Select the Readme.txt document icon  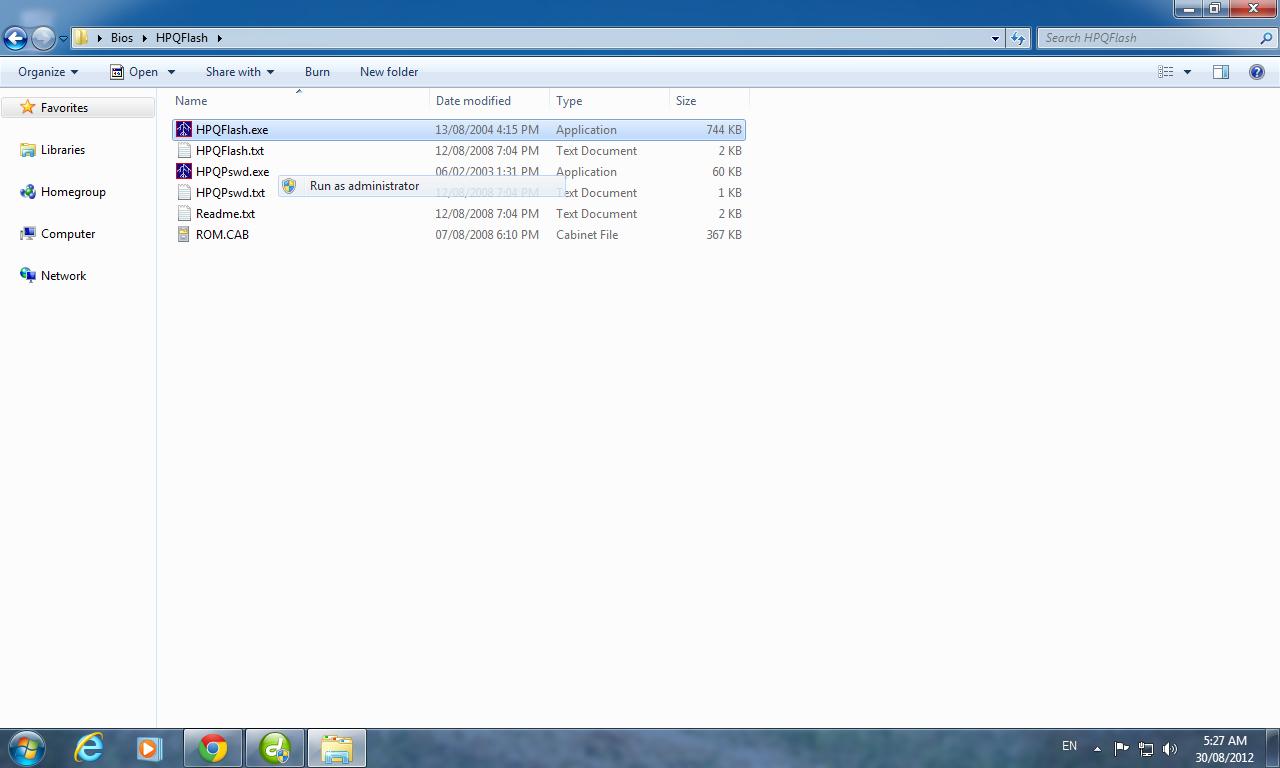click(x=184, y=214)
